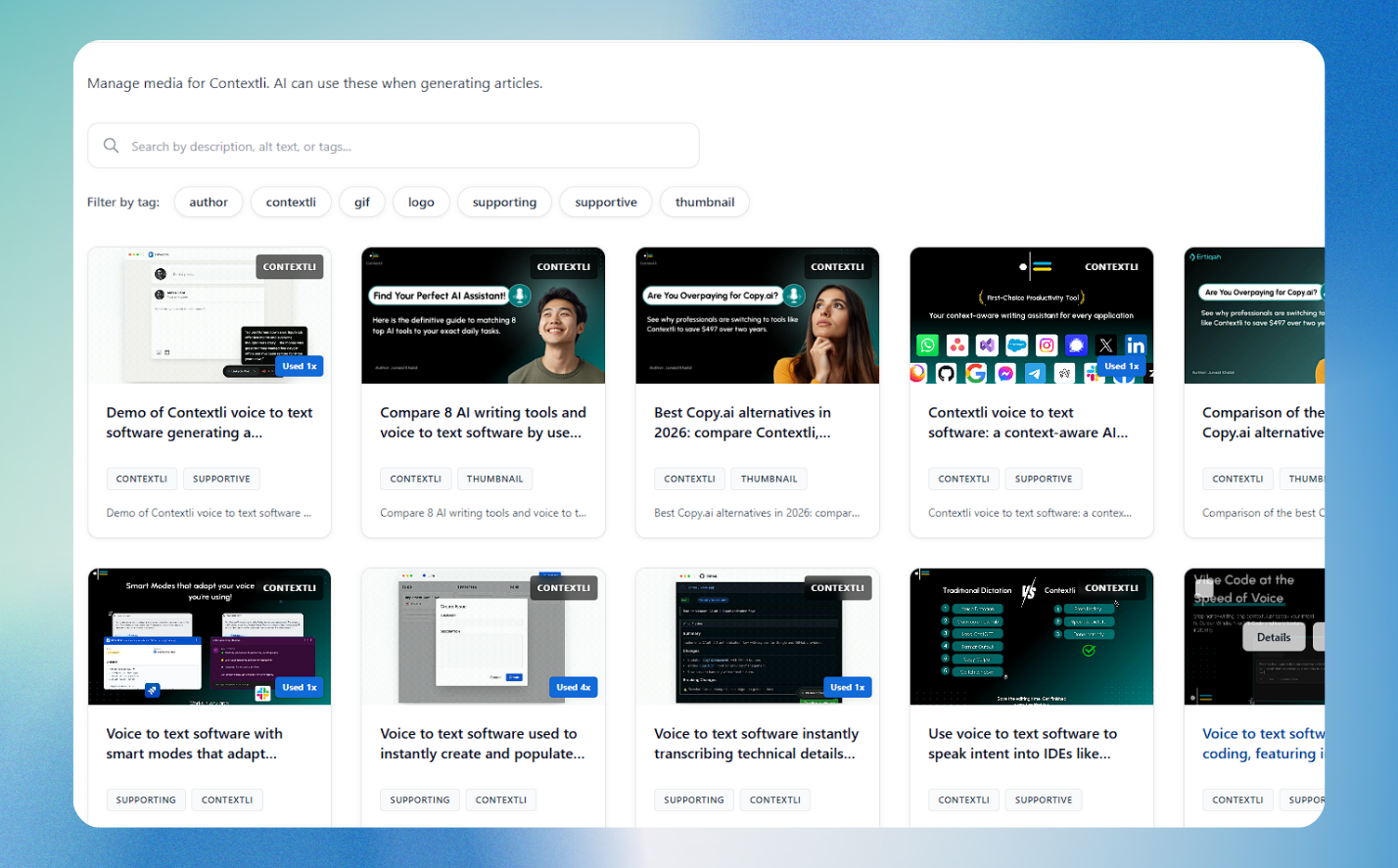This screenshot has width=1398, height=868.
Task: Filter media by author tag
Action: point(209,203)
